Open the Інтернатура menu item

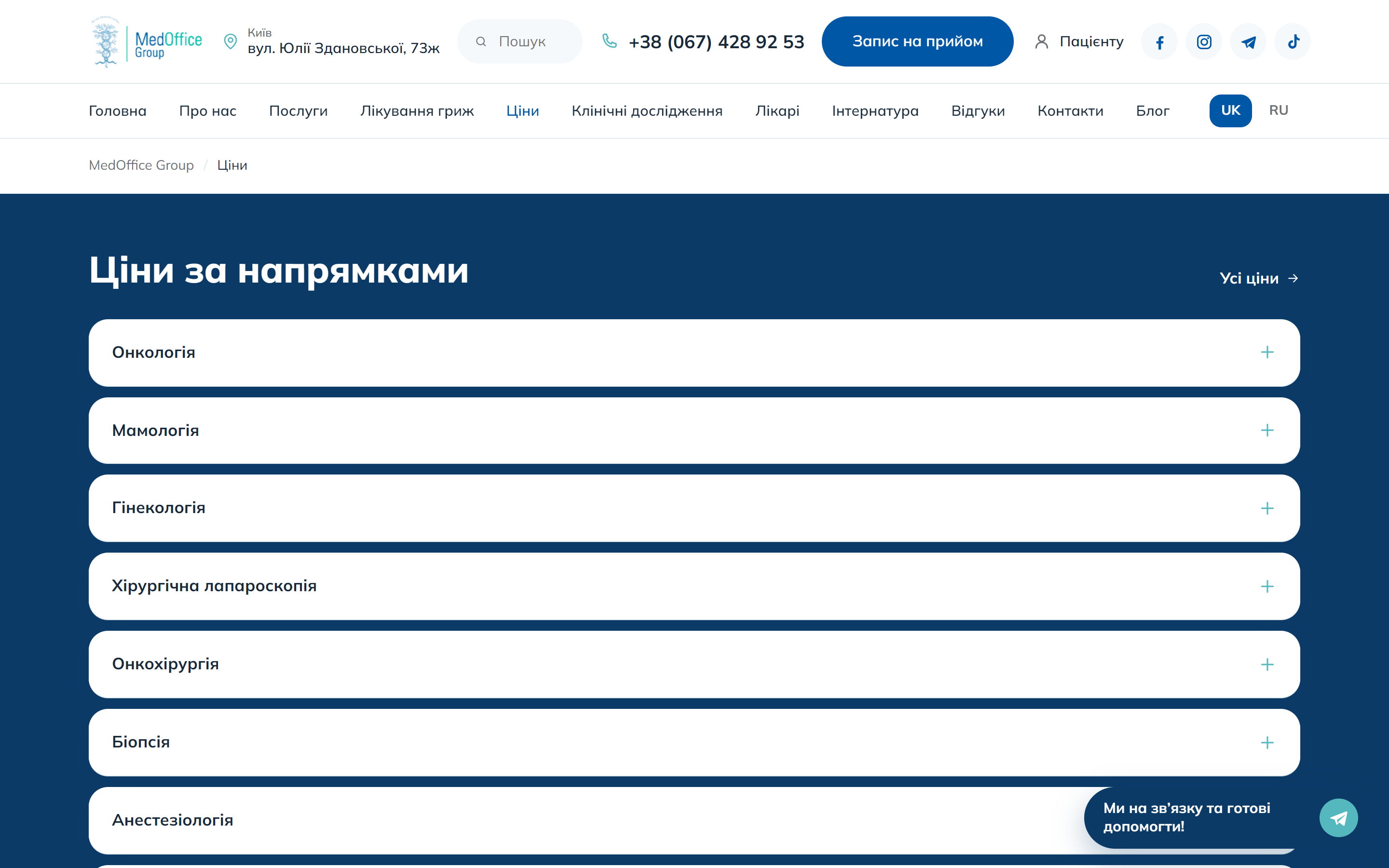[x=875, y=111]
